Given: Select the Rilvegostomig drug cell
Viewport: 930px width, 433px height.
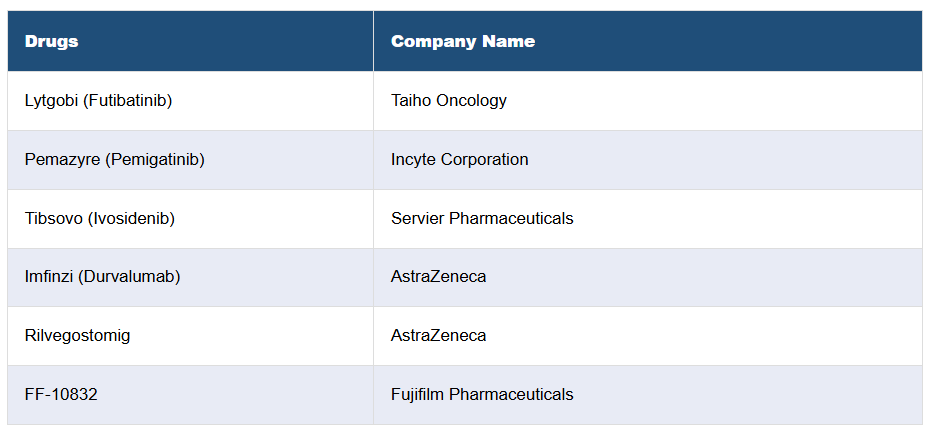Looking at the screenshot, I should coord(77,335).
